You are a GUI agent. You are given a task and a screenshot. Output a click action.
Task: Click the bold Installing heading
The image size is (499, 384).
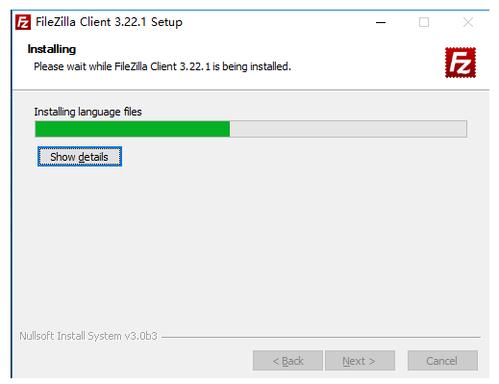pos(52,49)
